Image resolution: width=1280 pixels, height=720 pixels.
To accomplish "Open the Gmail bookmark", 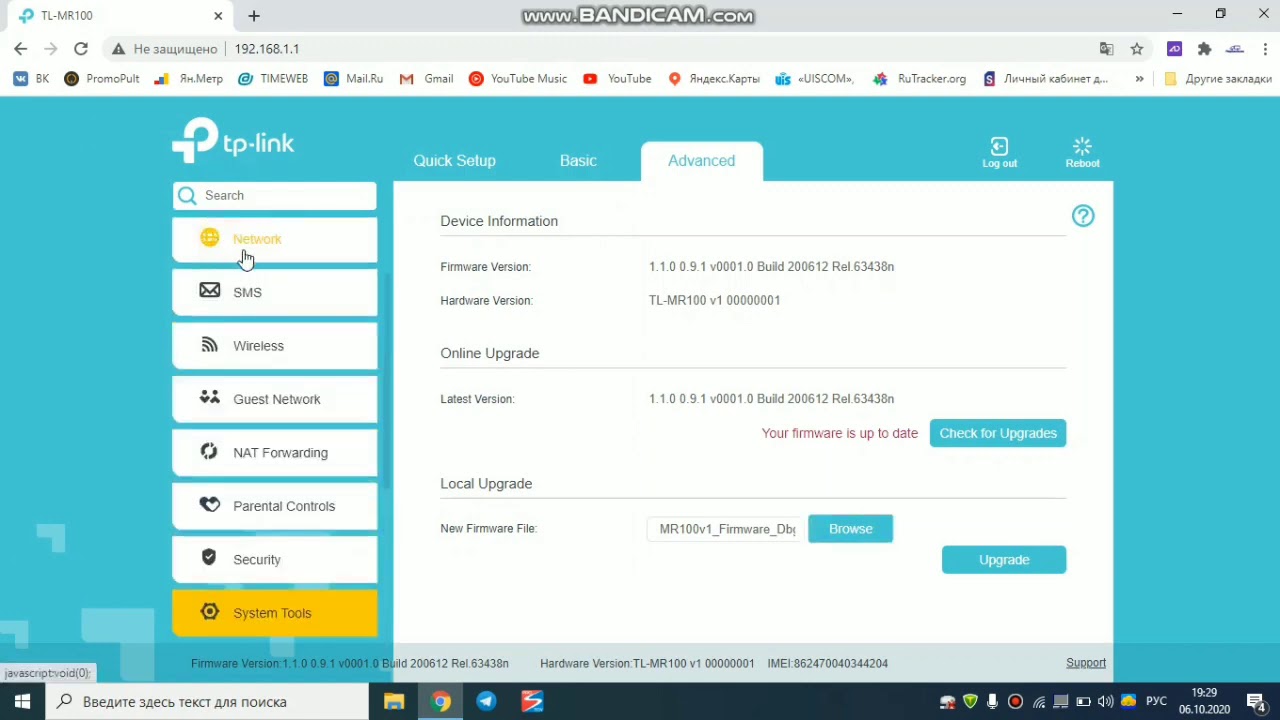I will [x=427, y=79].
